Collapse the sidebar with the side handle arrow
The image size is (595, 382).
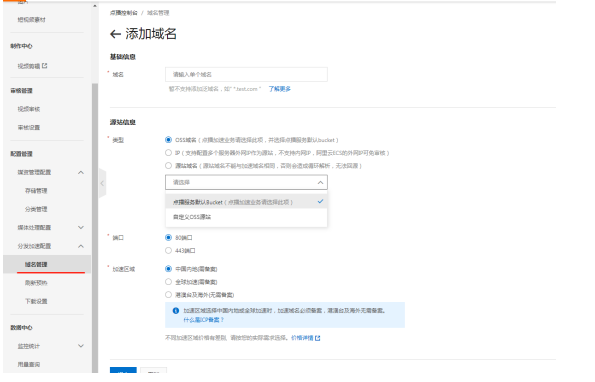tap(102, 184)
